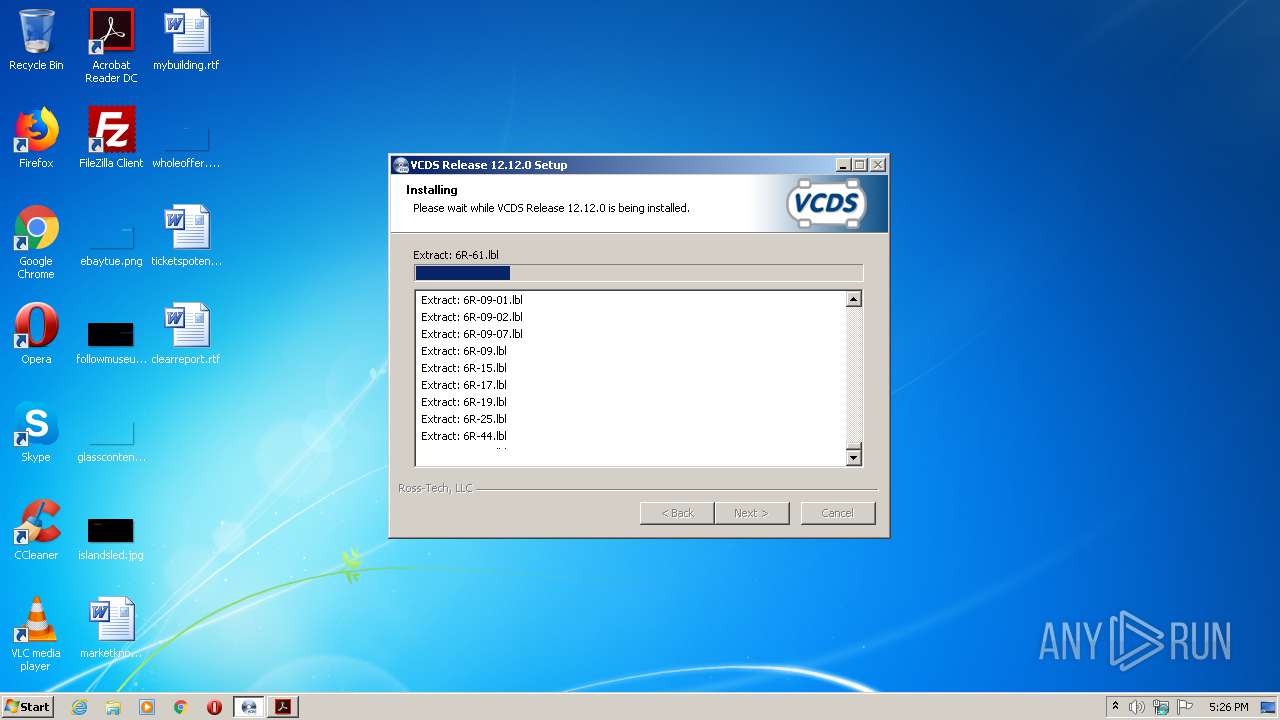Viewport: 1280px width, 720px height.
Task: Open Action Center flag icon
Action: 1184,707
